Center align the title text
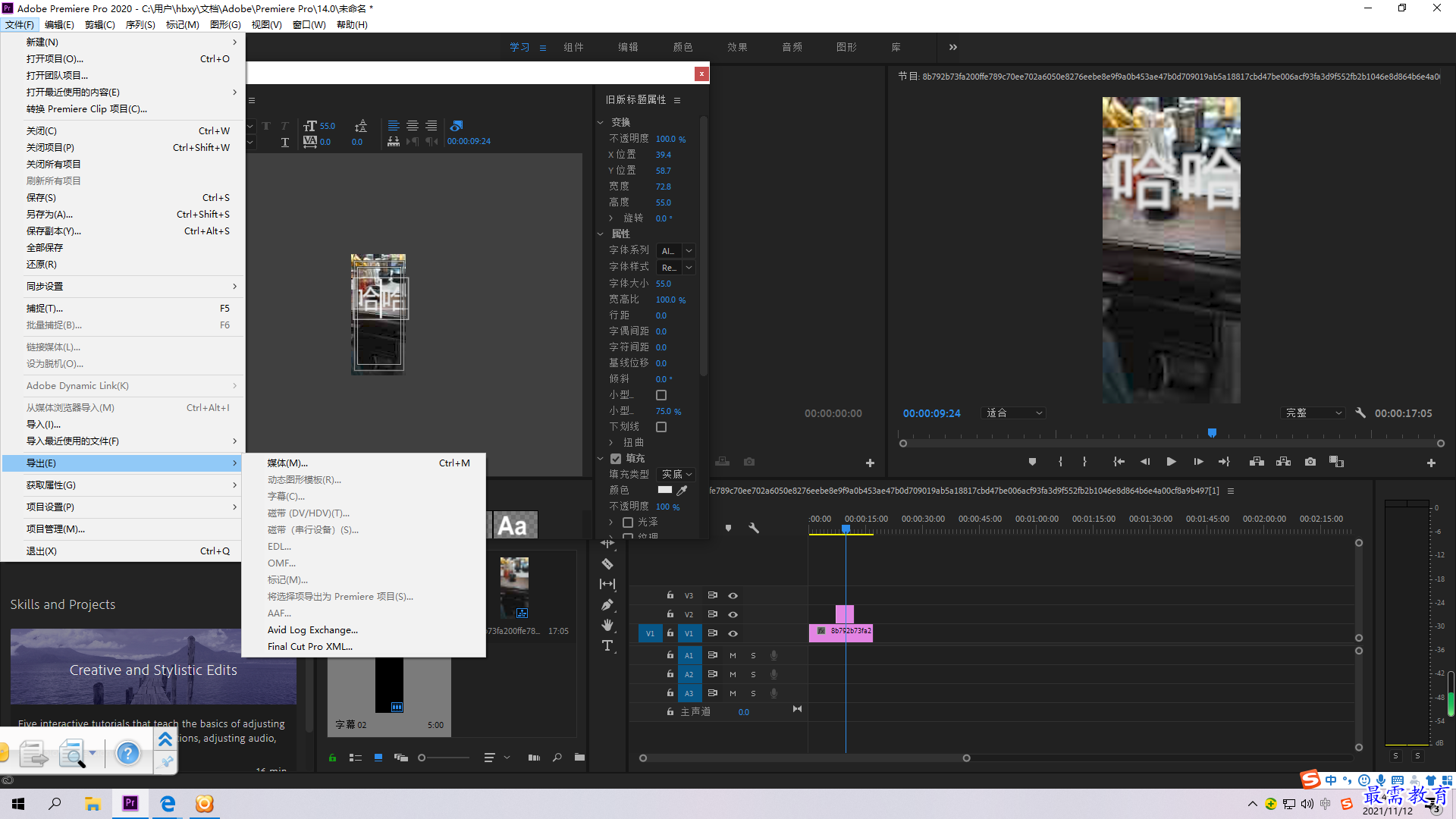This screenshot has width=1456, height=819. (413, 126)
